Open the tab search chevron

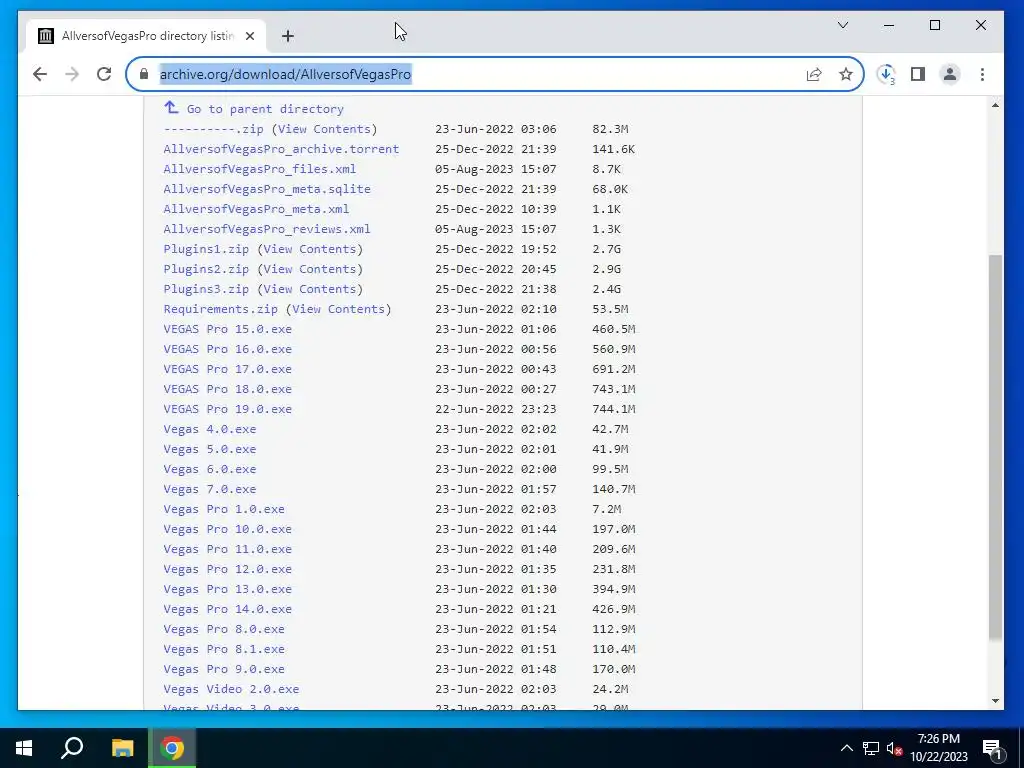tap(843, 25)
